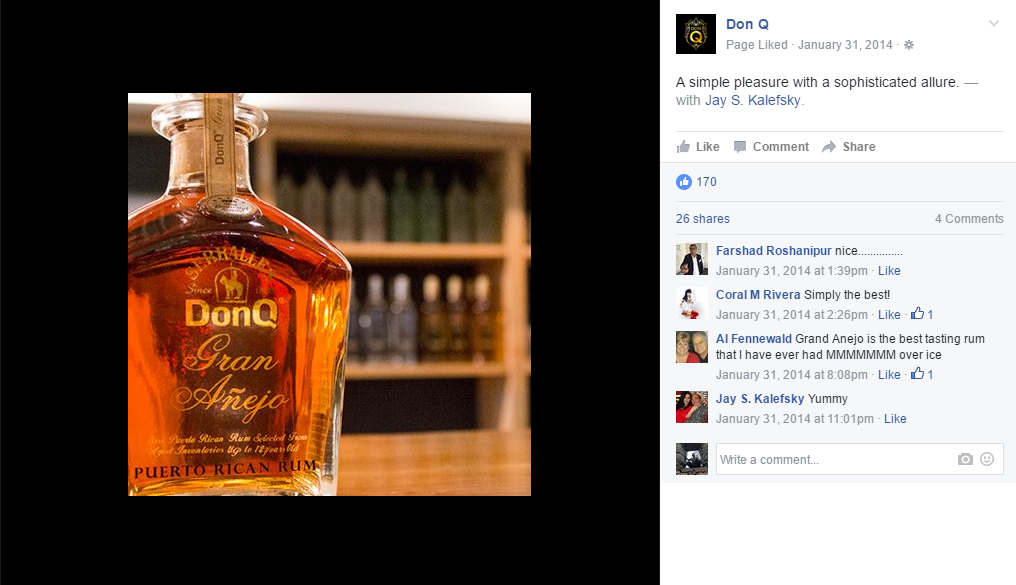Image resolution: width=1016 pixels, height=585 pixels.
Task: Share the Don Q post
Action: pos(848,146)
